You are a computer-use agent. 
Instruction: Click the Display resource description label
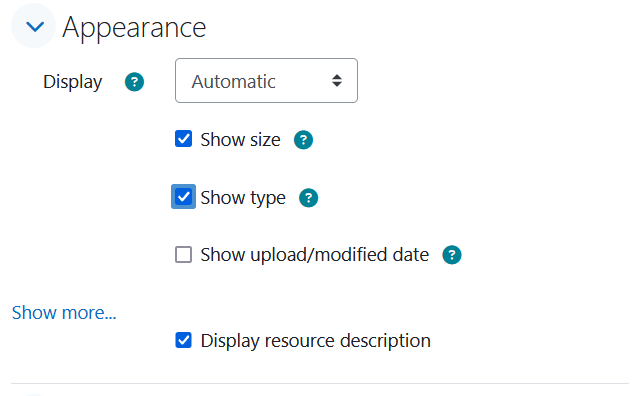(315, 341)
